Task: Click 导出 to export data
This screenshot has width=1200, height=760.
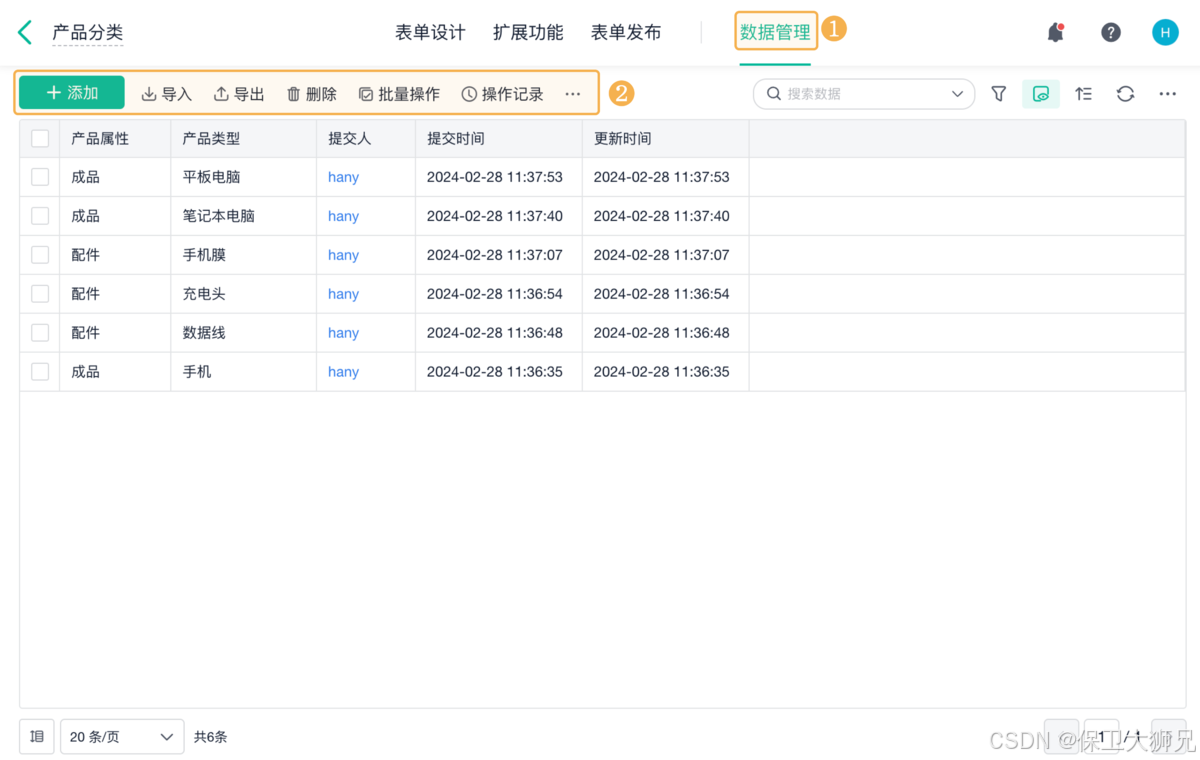Action: point(239,94)
